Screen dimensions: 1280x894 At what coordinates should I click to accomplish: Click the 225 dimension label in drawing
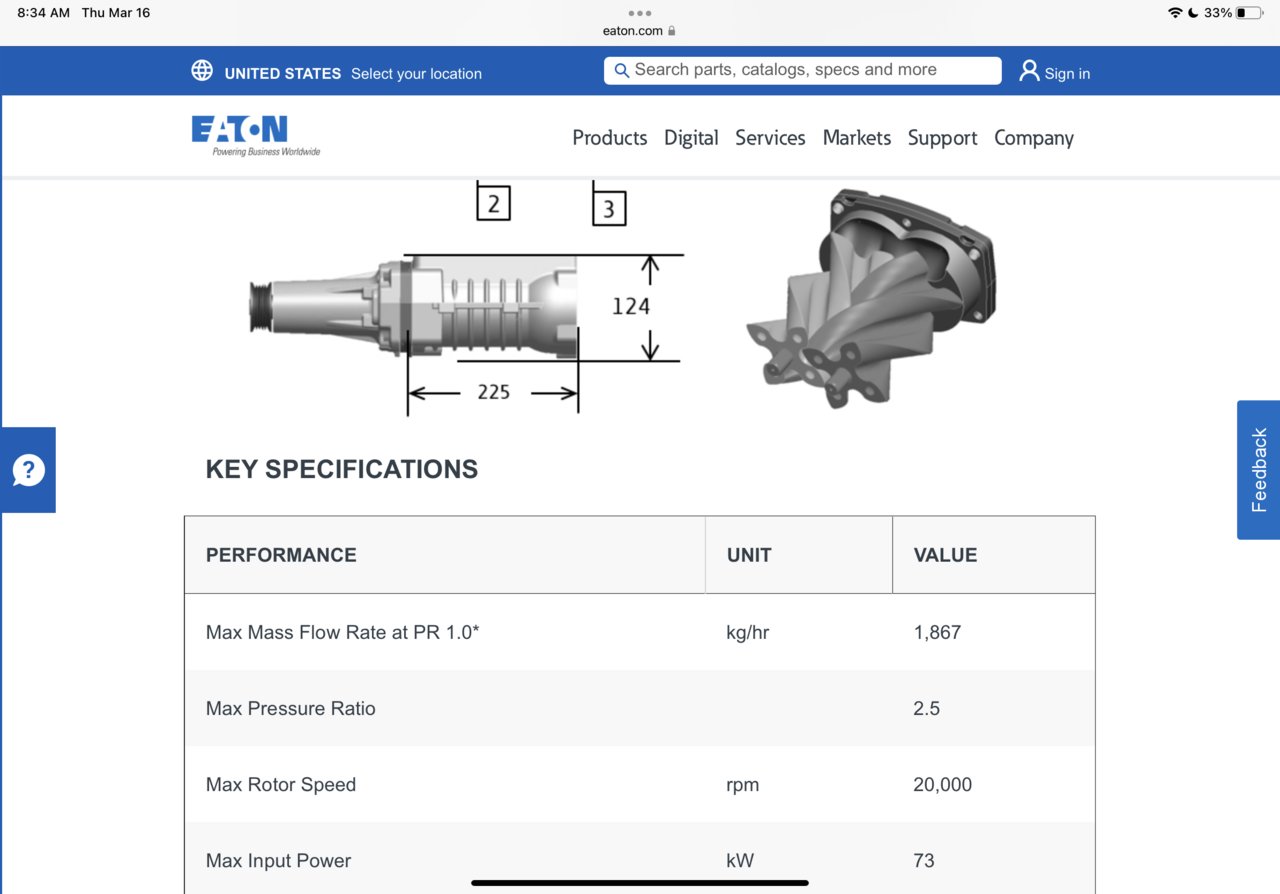tap(493, 392)
